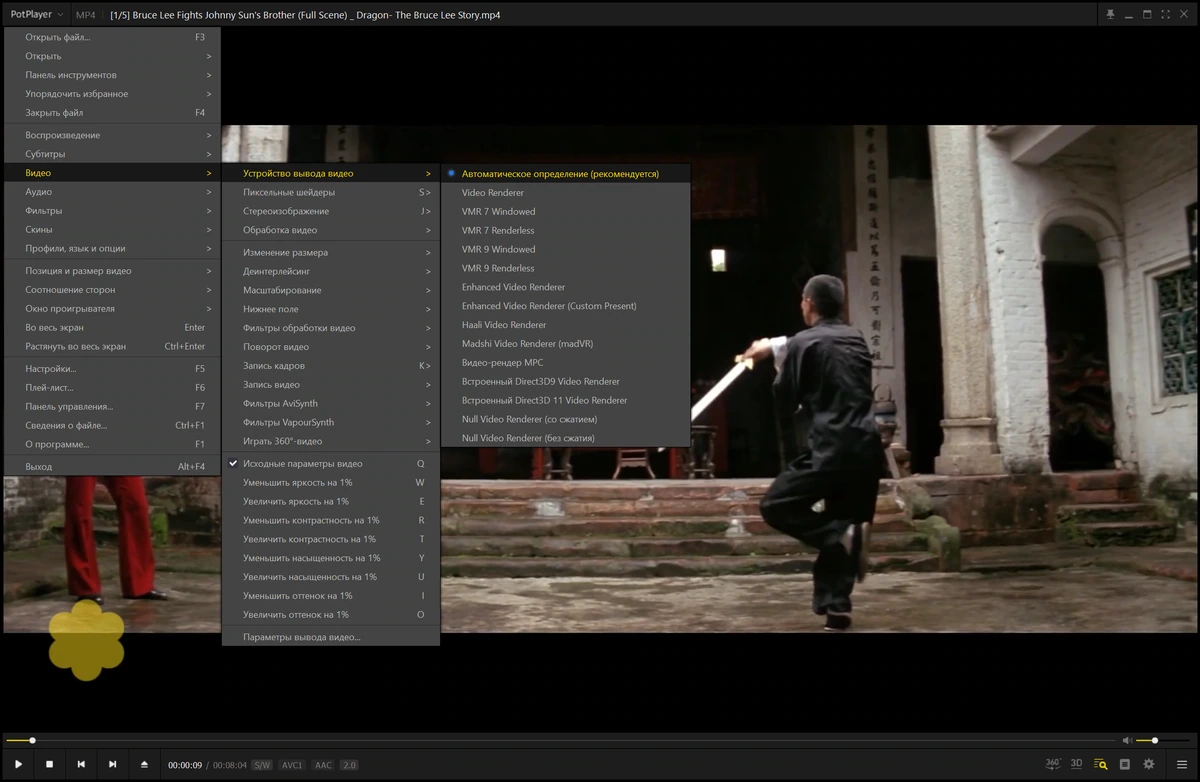Skip to next track

(x=112, y=764)
